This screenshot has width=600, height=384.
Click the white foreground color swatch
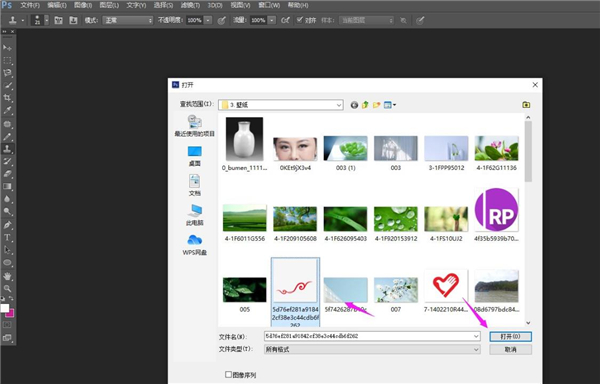coord(4,308)
